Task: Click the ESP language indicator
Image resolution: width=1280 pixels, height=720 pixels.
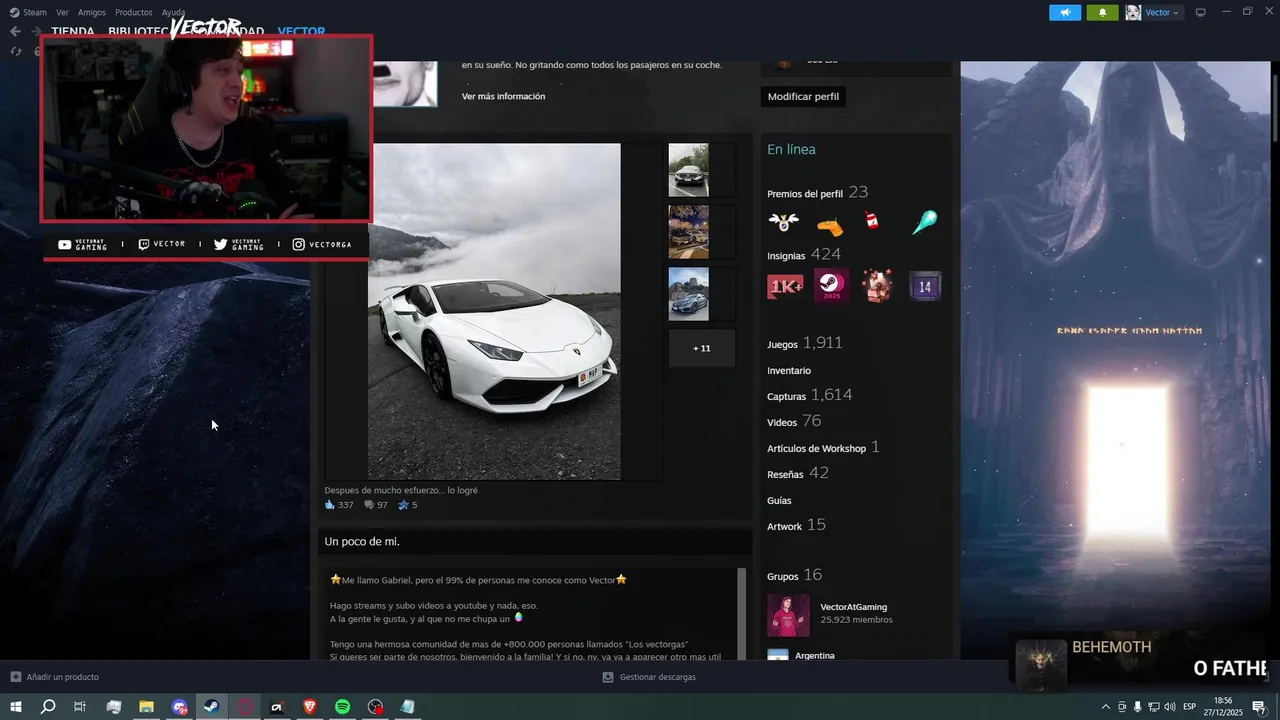Action: [x=1189, y=707]
